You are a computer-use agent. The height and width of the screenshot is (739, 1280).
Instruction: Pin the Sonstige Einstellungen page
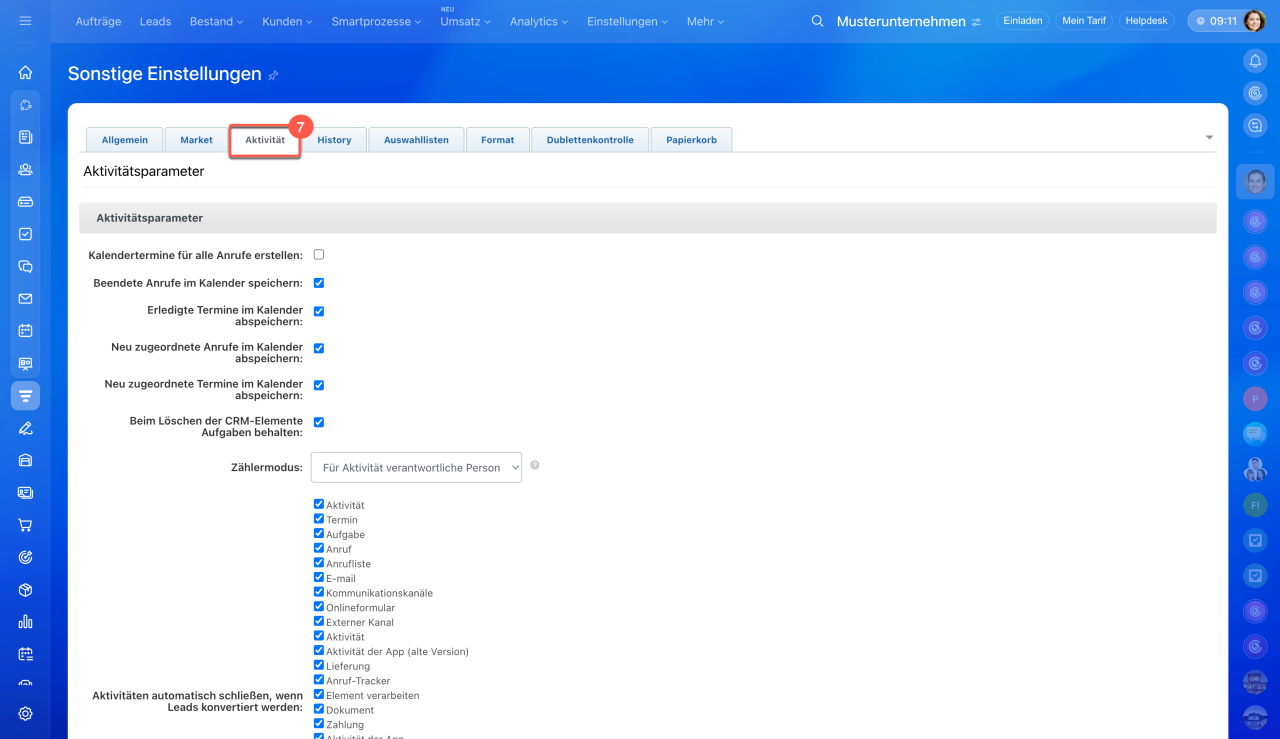pyautogui.click(x=274, y=75)
